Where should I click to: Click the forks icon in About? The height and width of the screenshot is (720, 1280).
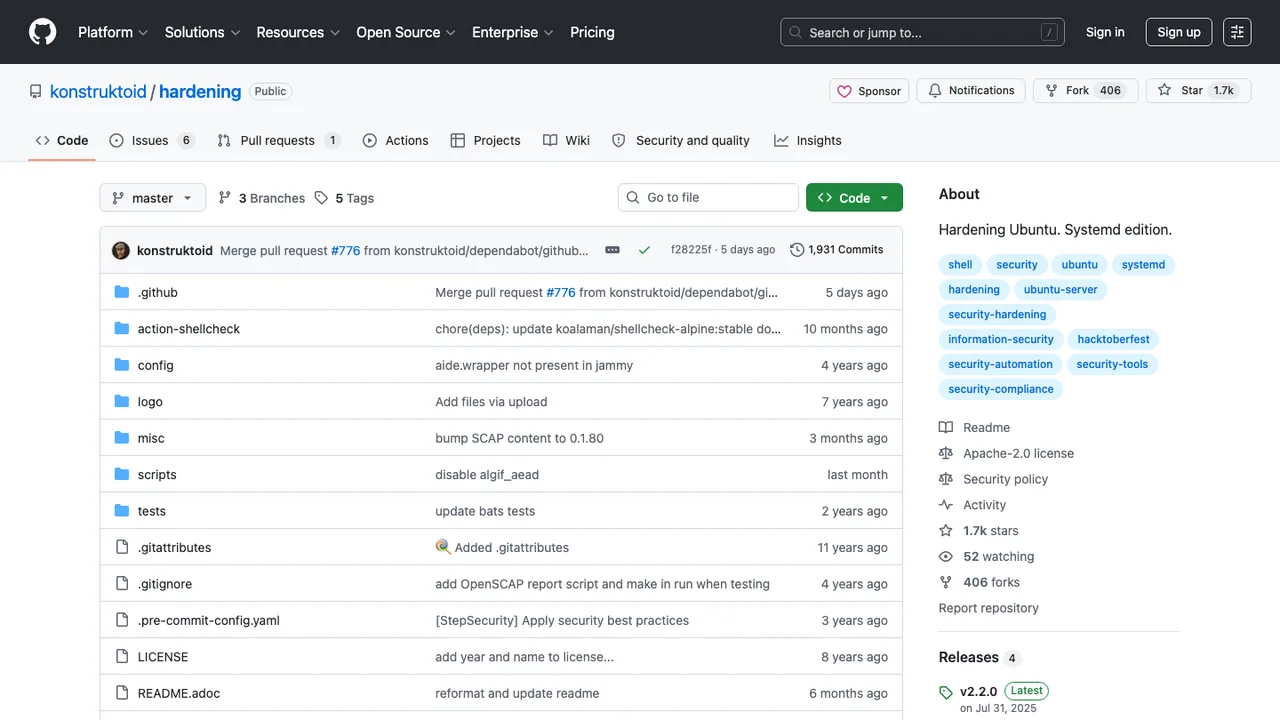[x=946, y=582]
